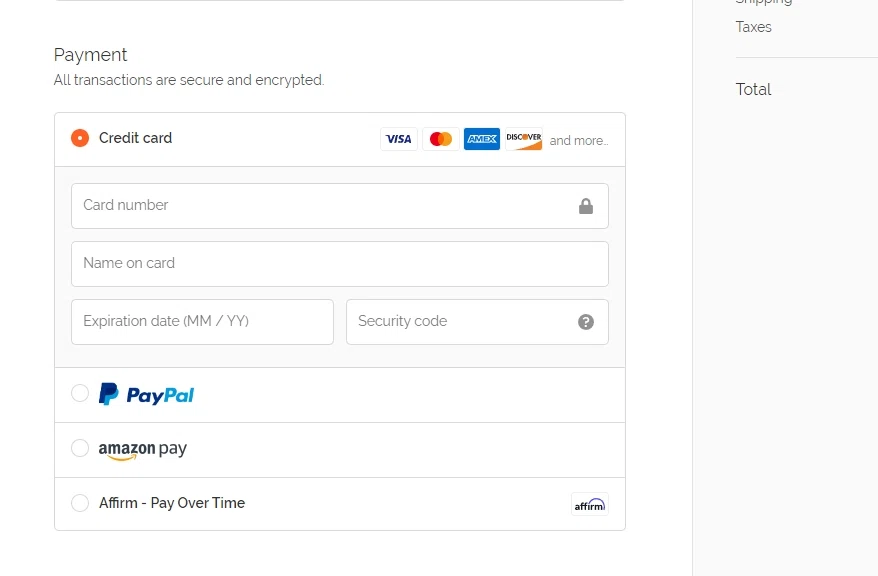Click the Affirm logo badge
Screen dimensions: 878x576
coord(589,504)
